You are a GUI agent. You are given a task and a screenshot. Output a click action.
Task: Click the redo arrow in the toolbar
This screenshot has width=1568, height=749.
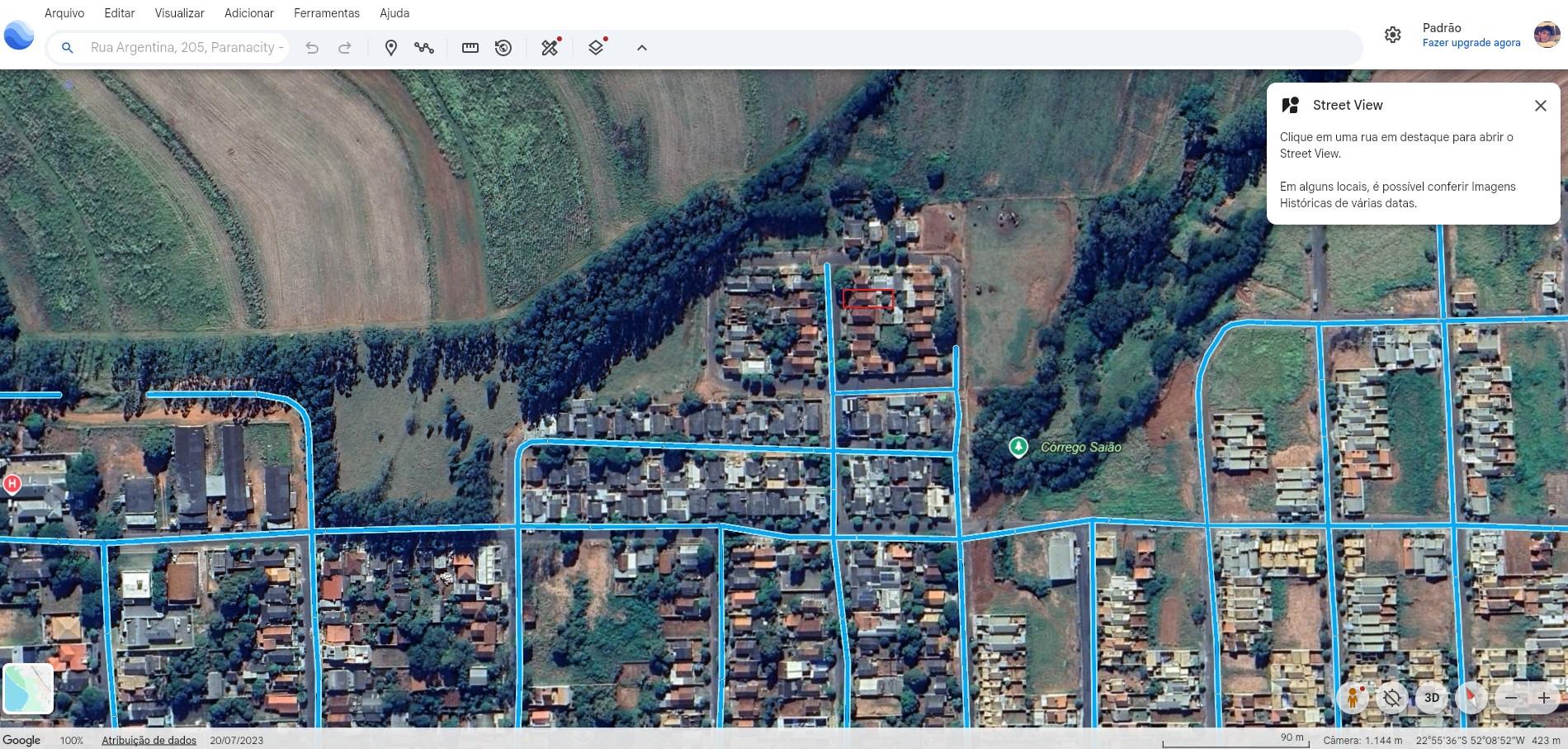pos(345,48)
